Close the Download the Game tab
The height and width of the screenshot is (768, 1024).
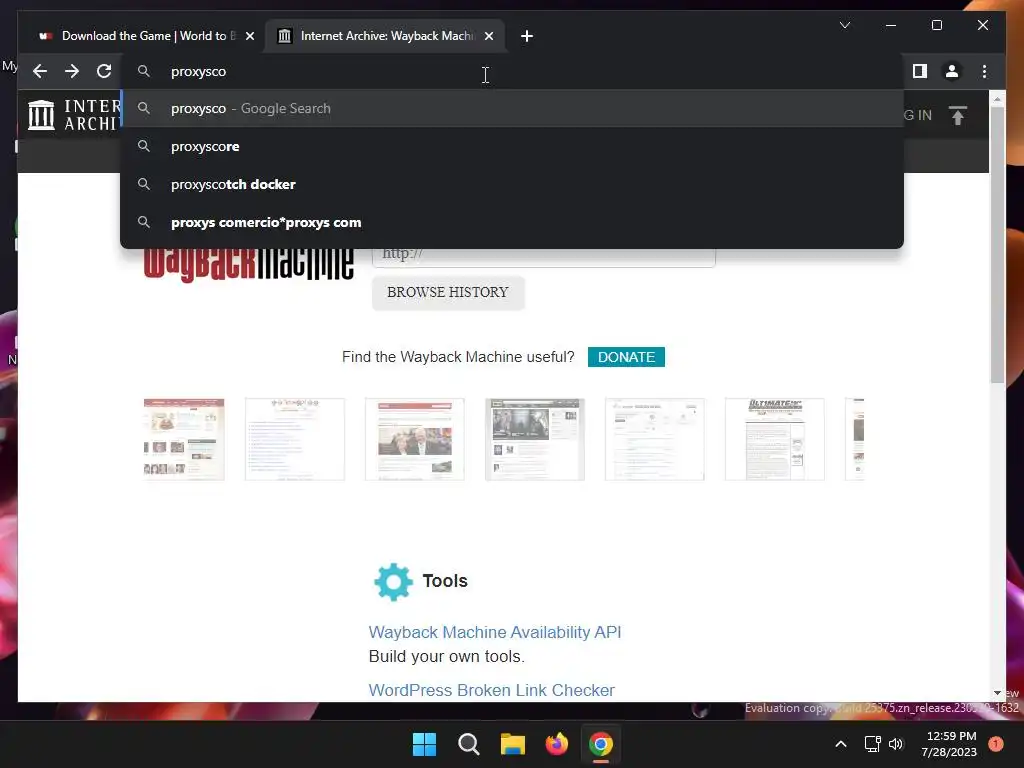click(249, 36)
